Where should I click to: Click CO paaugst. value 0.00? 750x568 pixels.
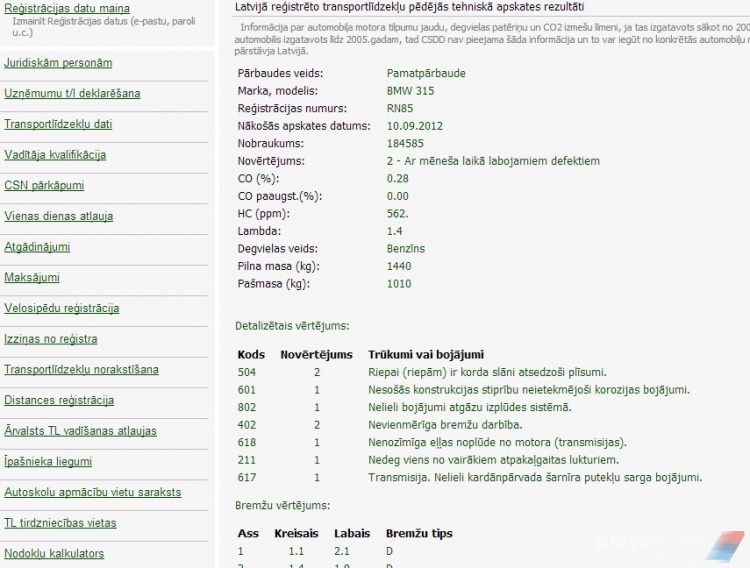pyautogui.click(x=397, y=196)
